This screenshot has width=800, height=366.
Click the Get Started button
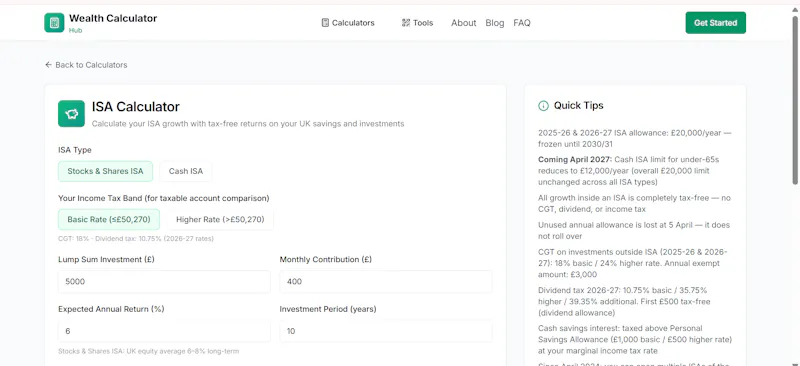coord(715,23)
